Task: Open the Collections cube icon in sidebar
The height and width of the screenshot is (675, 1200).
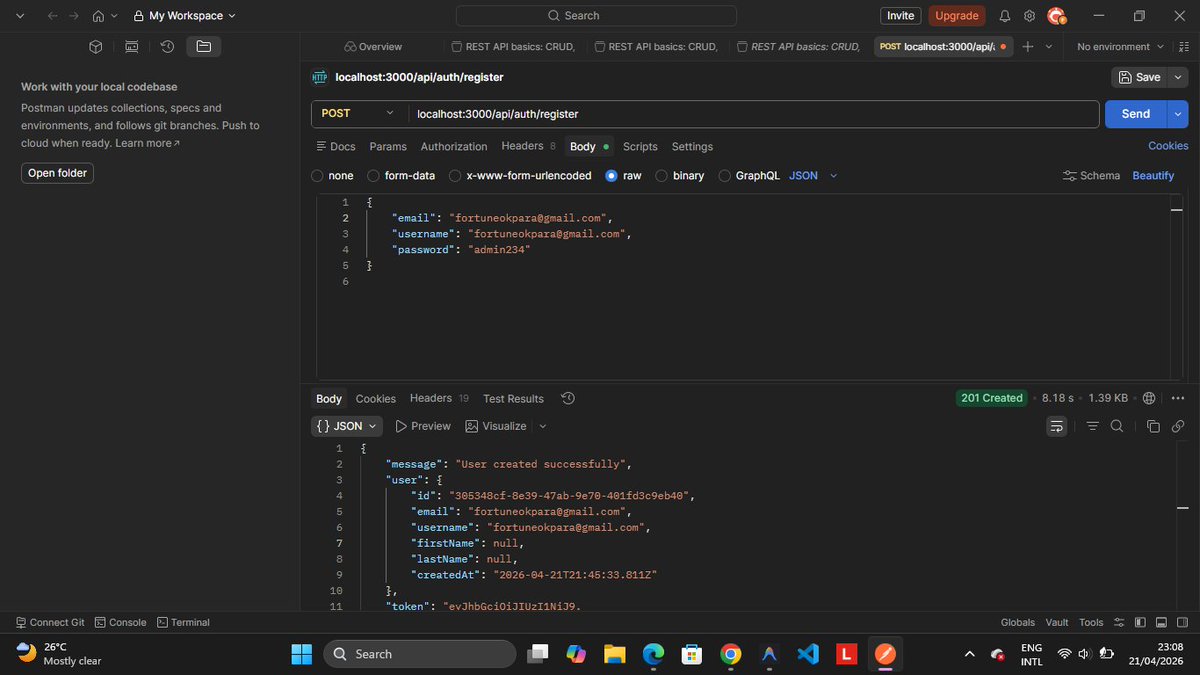Action: tap(96, 47)
